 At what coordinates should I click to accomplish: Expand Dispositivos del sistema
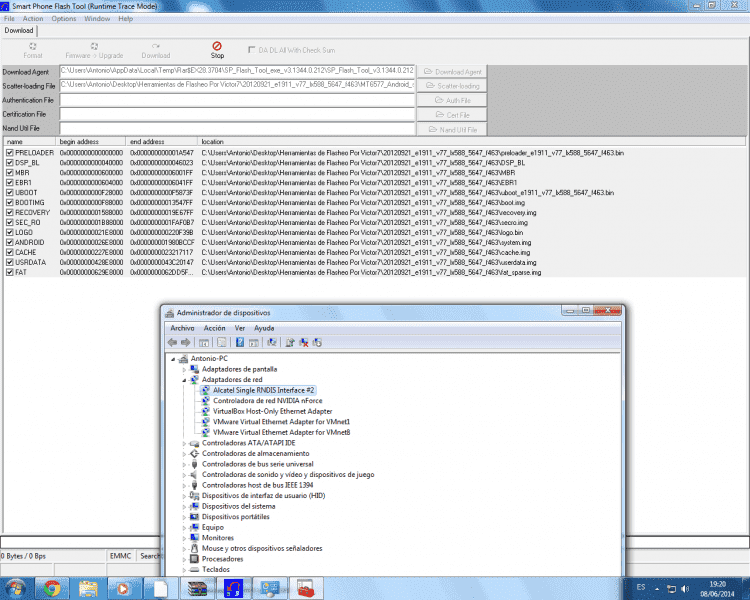(184, 507)
